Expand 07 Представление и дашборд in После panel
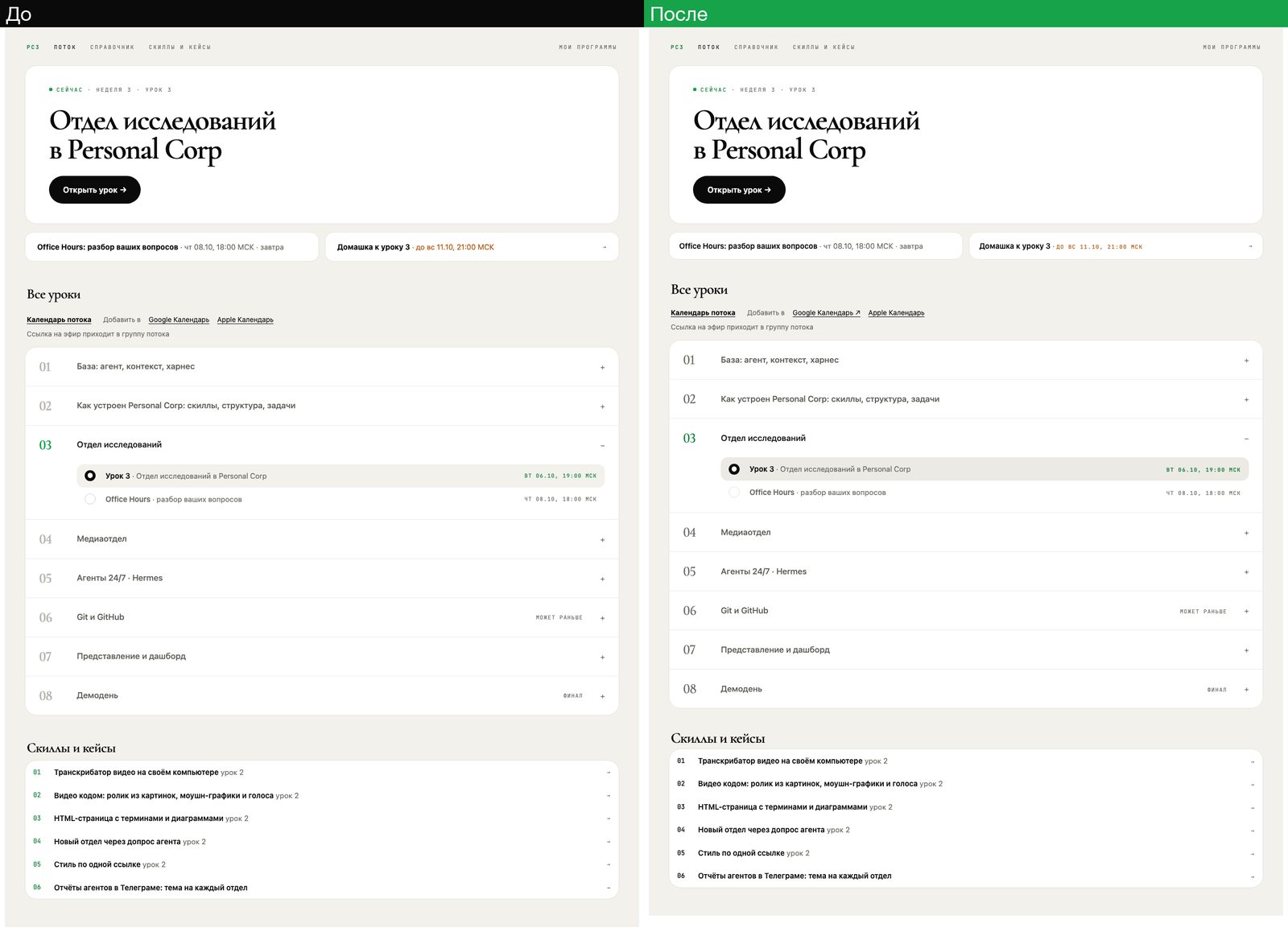The image size is (1288, 932). click(1246, 650)
